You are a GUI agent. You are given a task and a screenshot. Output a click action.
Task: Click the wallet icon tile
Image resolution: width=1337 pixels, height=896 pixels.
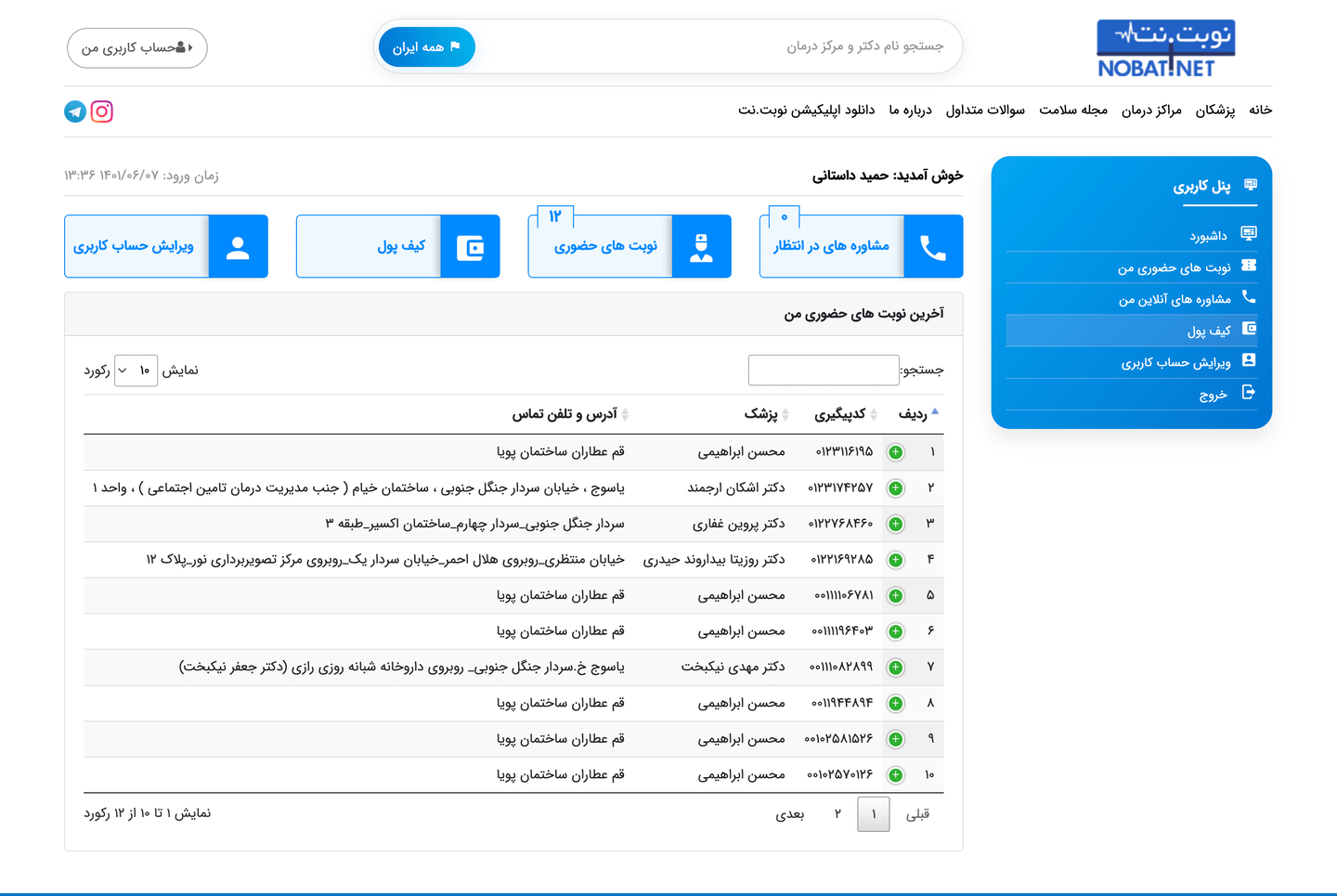tap(470, 247)
